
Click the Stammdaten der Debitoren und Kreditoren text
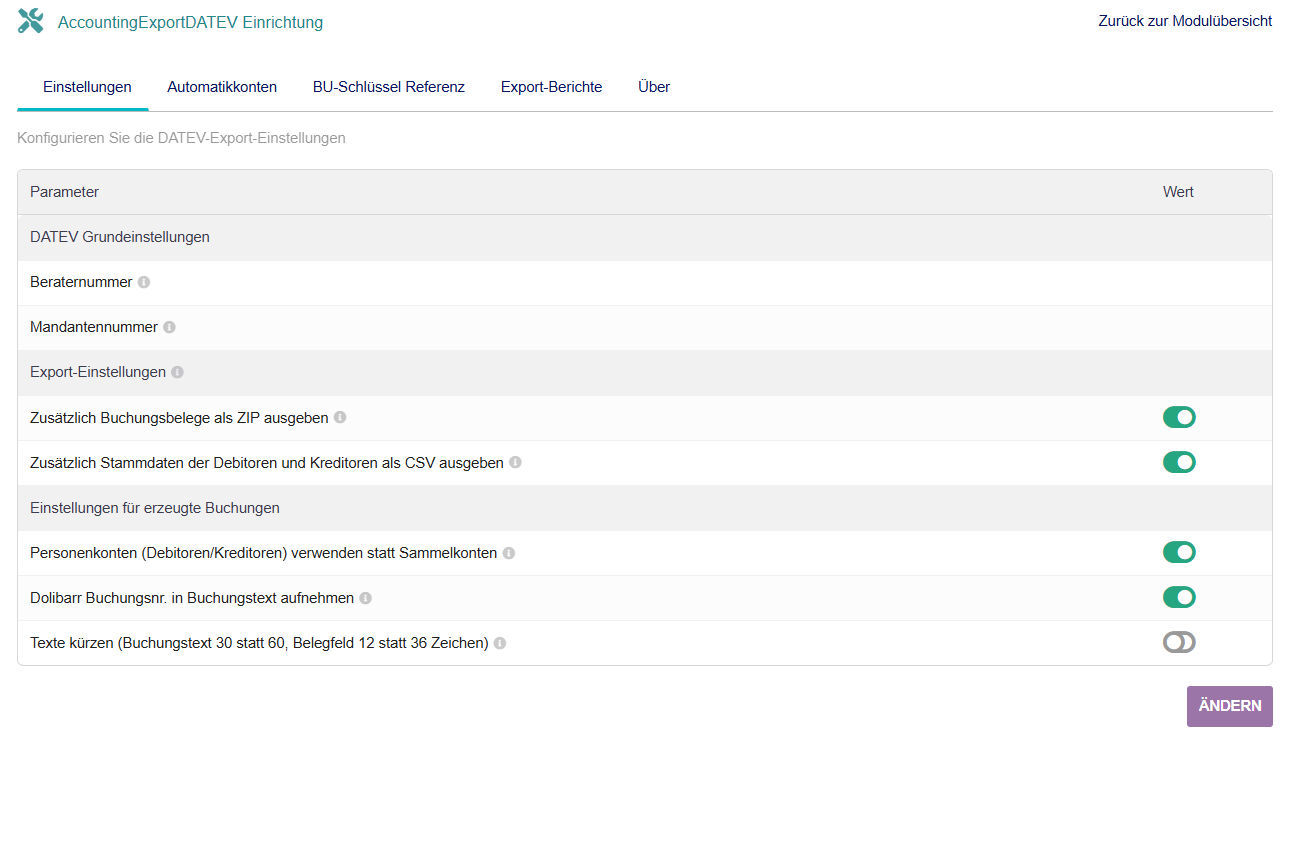tap(267, 463)
